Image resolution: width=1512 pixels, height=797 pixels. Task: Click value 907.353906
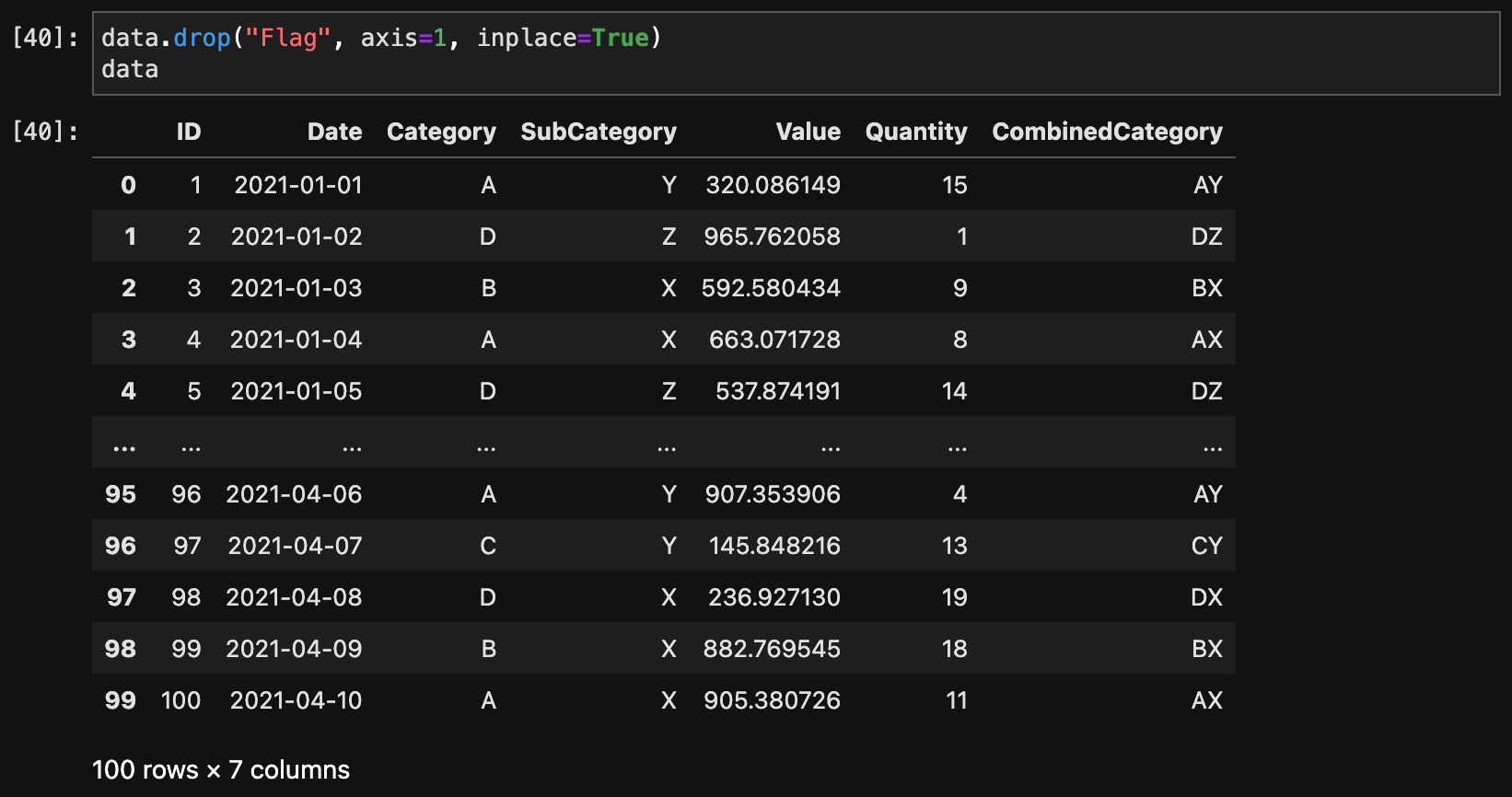point(773,494)
